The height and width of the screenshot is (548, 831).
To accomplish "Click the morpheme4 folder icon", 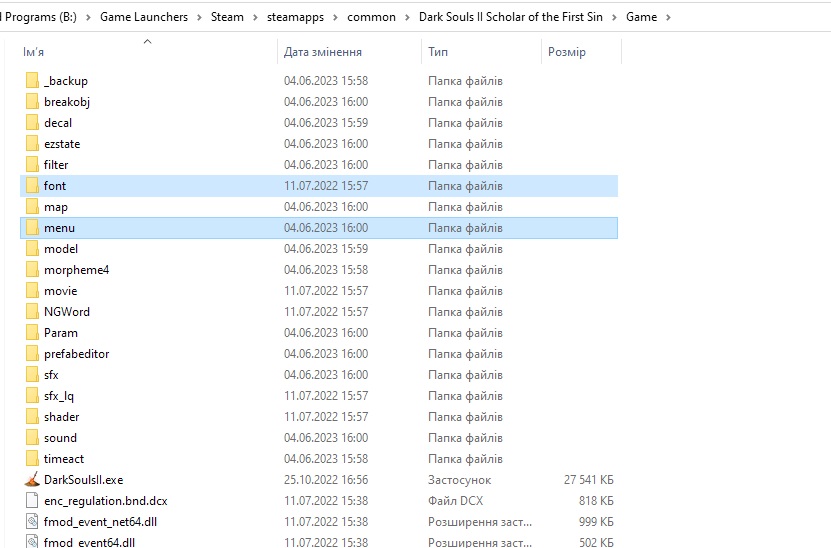I will 32,270.
